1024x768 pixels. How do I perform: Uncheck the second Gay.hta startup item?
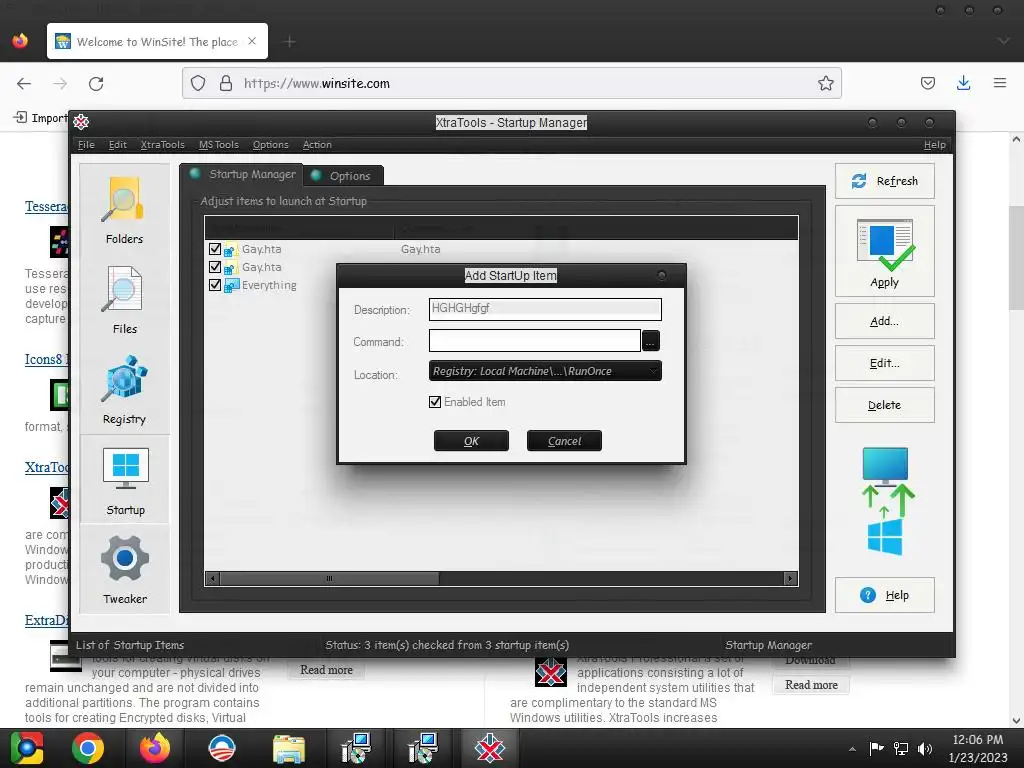pos(215,266)
